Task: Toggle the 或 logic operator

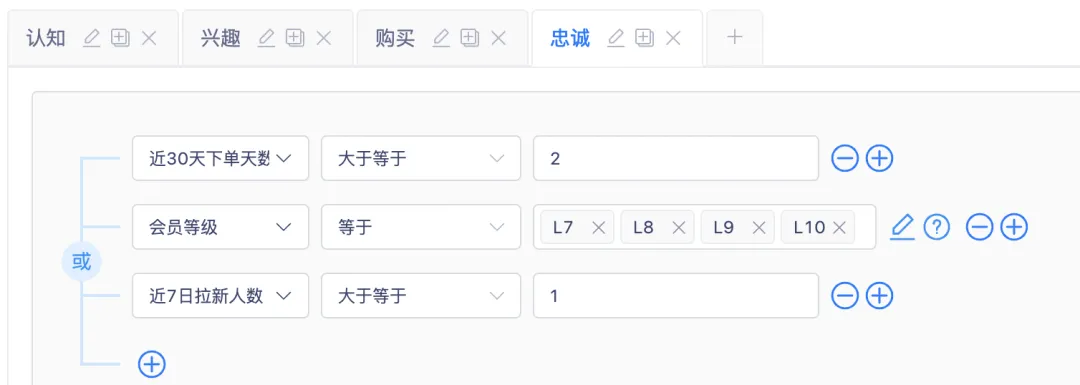Action: [81, 262]
